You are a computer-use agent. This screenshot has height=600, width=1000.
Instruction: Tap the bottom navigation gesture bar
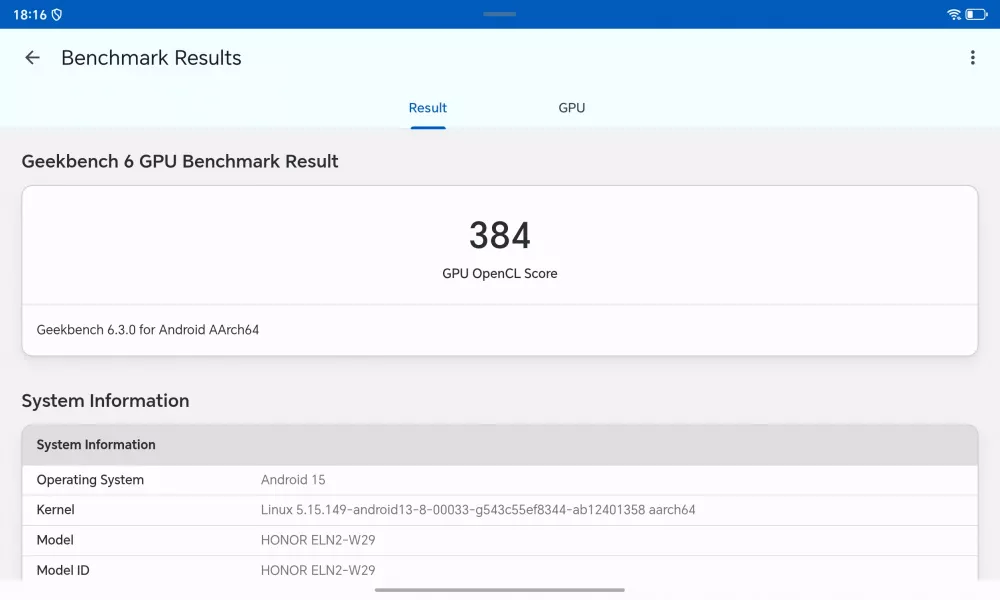click(x=500, y=590)
